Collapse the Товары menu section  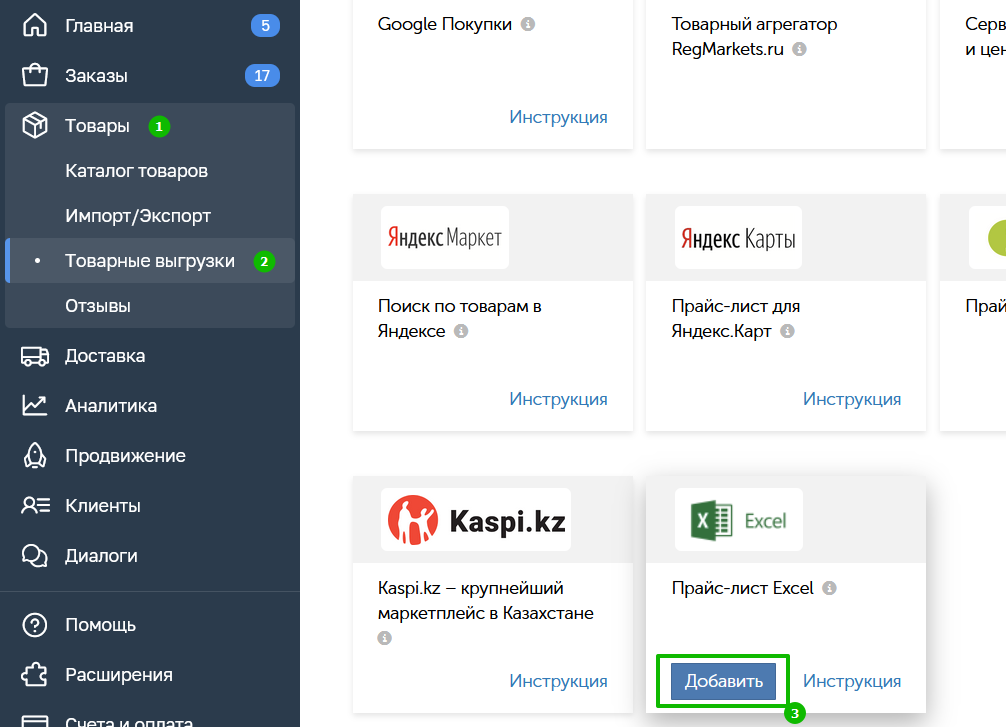click(149, 126)
